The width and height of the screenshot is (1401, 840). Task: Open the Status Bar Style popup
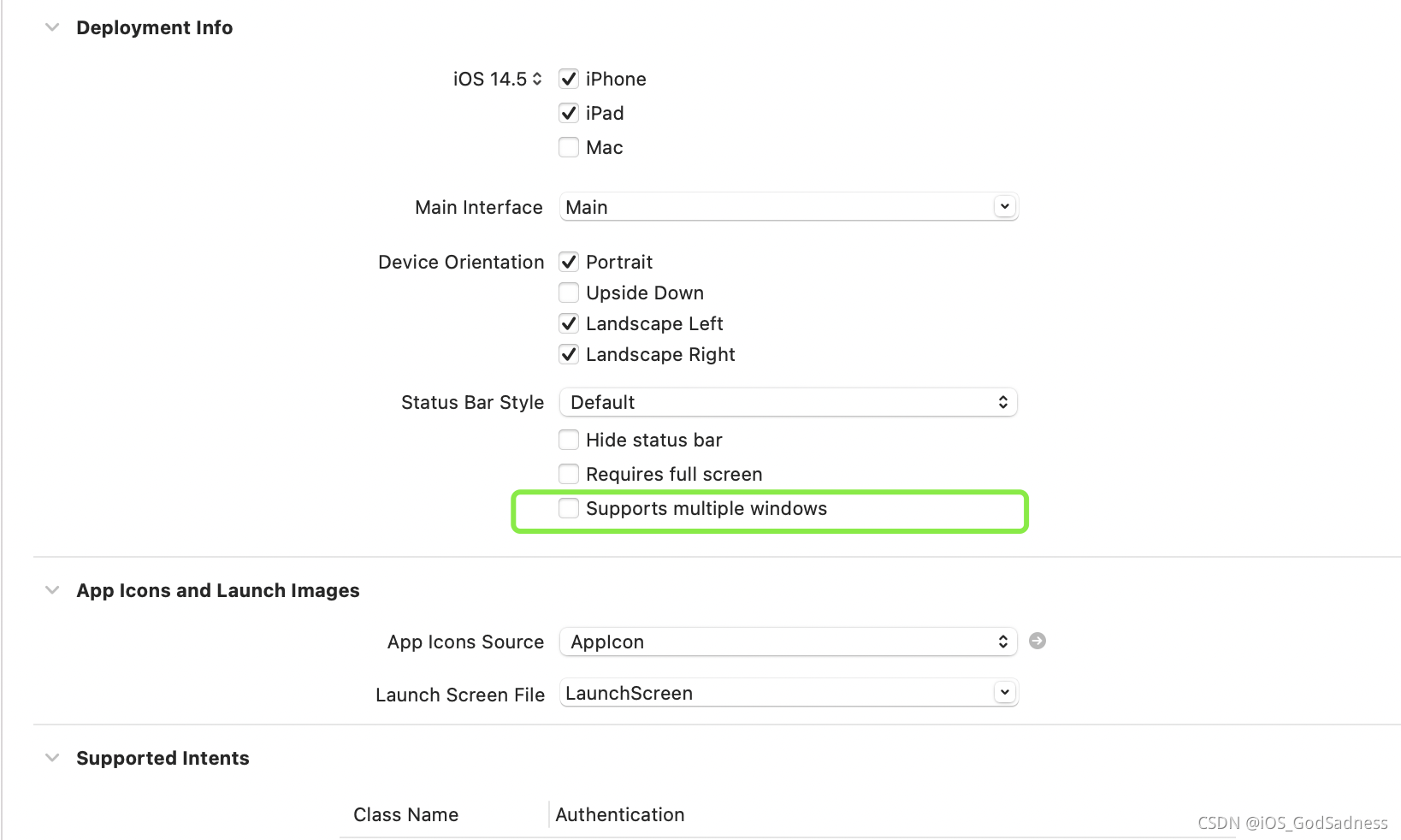click(788, 402)
